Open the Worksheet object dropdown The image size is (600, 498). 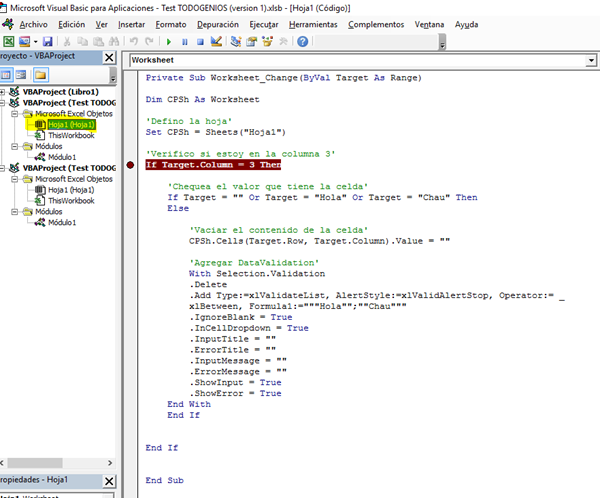(592, 60)
